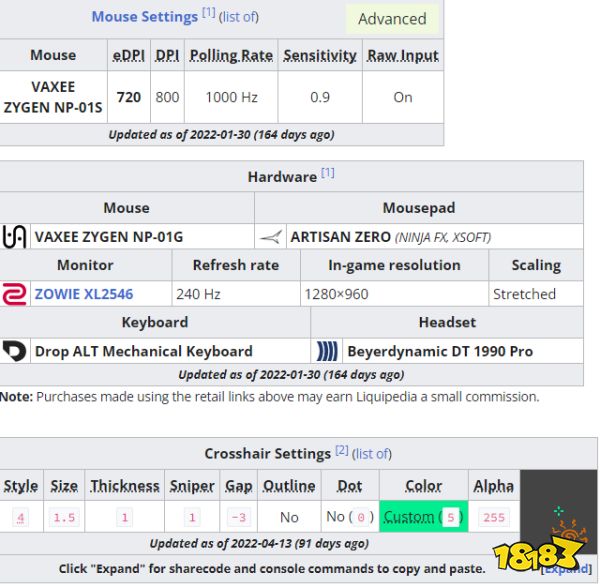Select the Dot 'No (0)' cell

click(350, 517)
